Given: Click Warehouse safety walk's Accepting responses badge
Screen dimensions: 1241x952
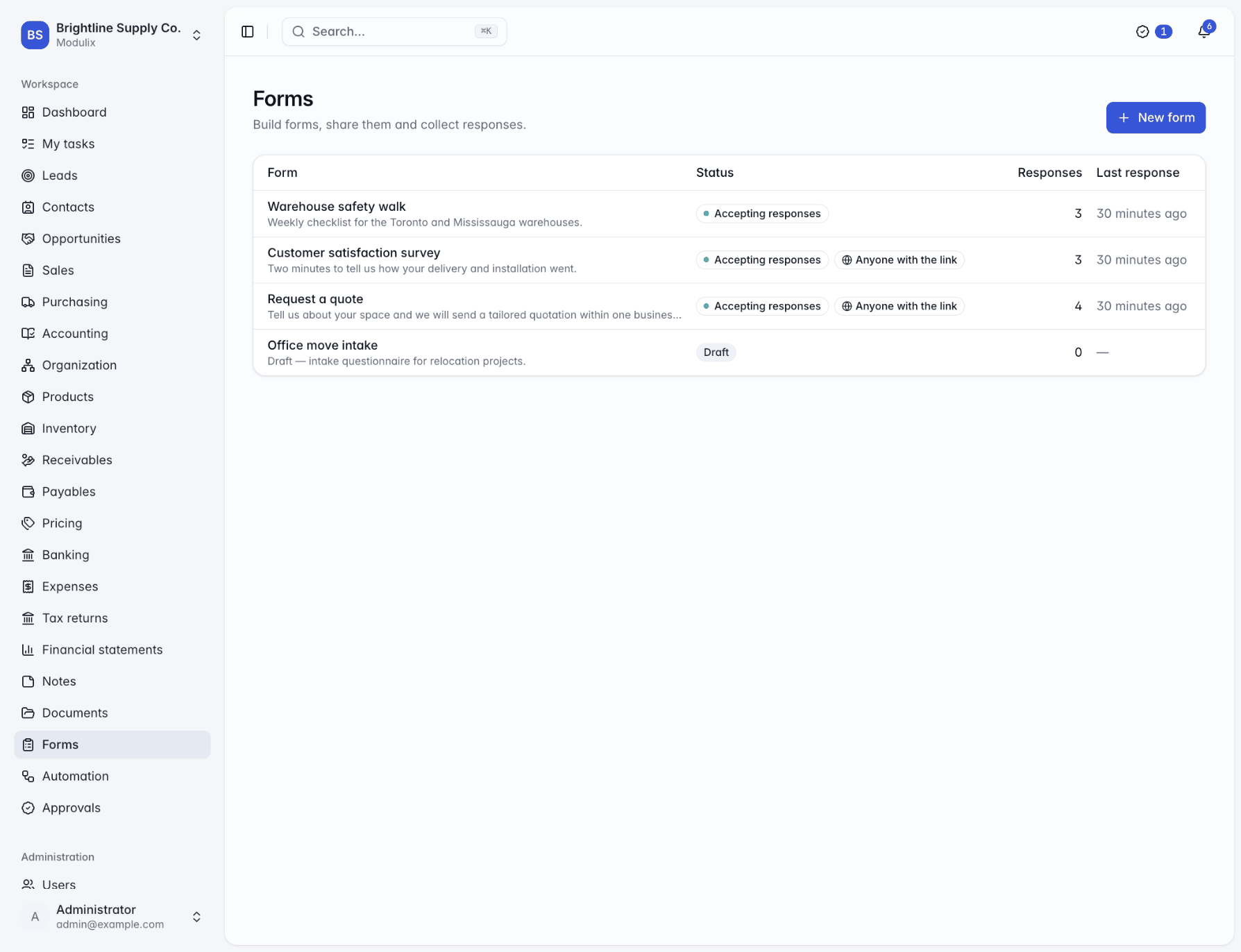Looking at the screenshot, I should pyautogui.click(x=762, y=214).
